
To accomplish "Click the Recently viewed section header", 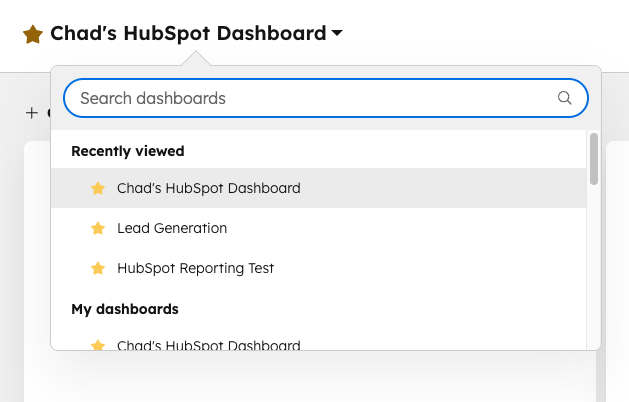I will tap(128, 151).
